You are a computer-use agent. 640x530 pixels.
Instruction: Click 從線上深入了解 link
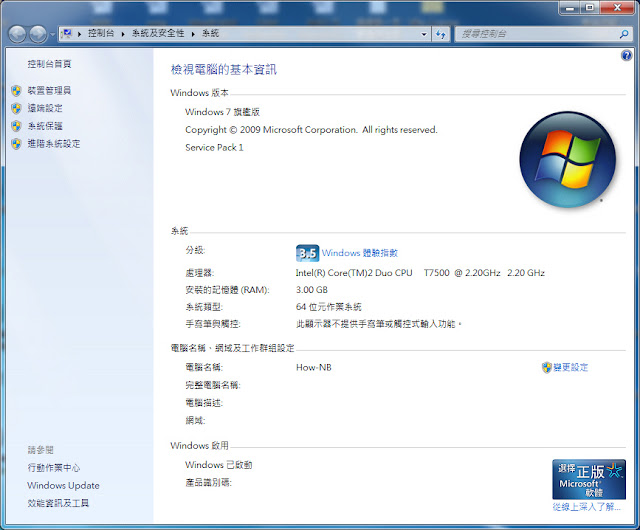pos(587,507)
